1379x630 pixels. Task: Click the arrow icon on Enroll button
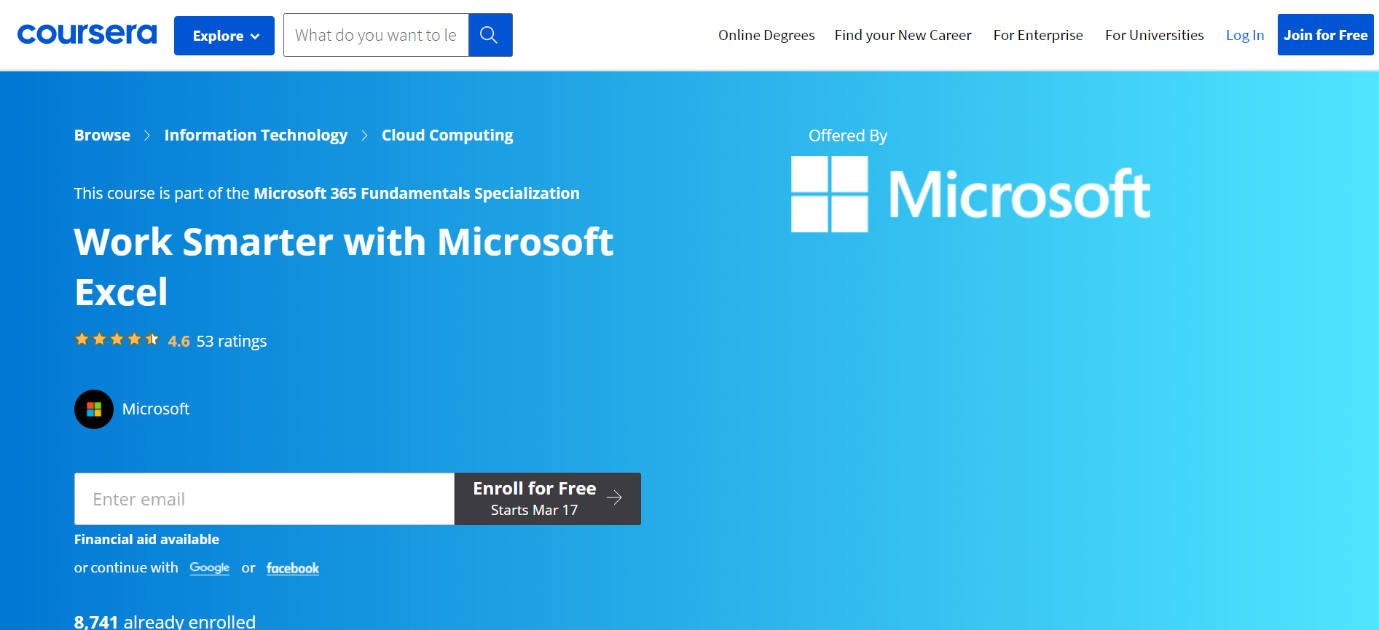click(615, 498)
